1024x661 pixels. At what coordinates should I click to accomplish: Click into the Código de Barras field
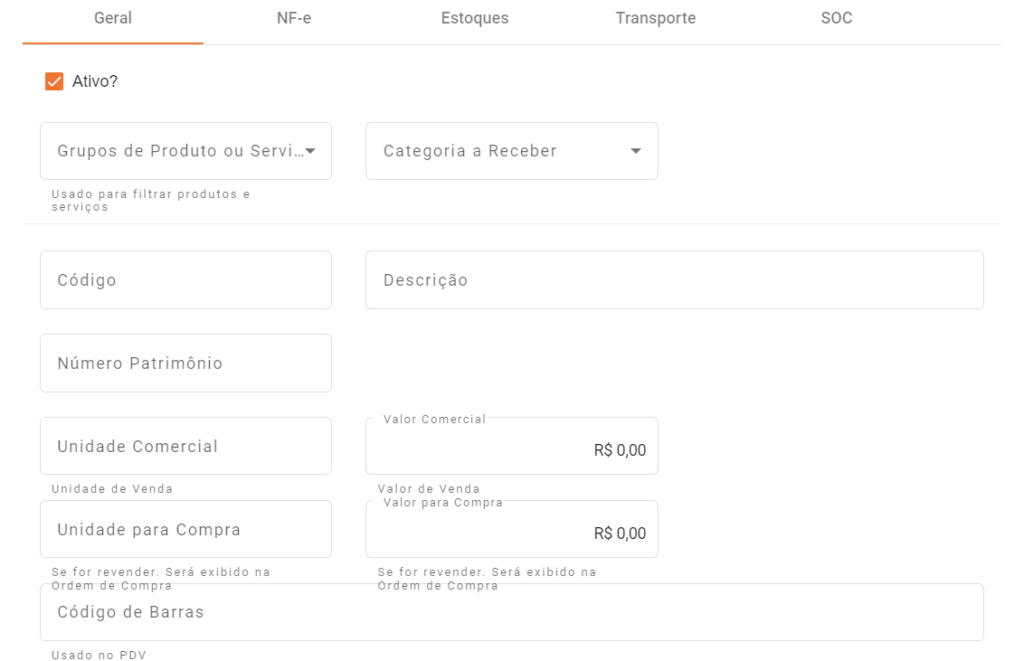[x=511, y=612]
